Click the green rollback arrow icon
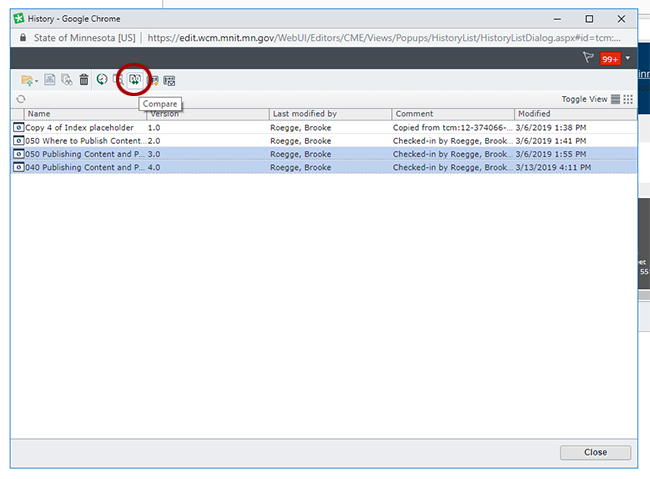This screenshot has height=479, width=650. [x=102, y=80]
